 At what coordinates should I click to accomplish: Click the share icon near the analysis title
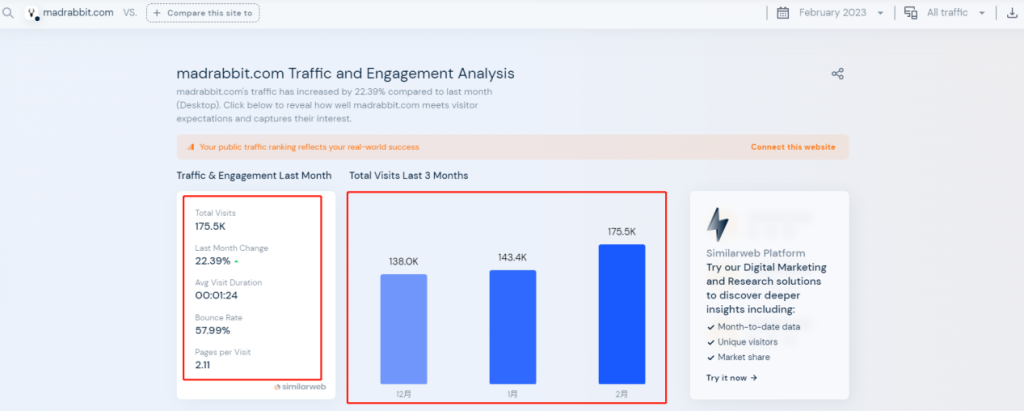pos(837,74)
